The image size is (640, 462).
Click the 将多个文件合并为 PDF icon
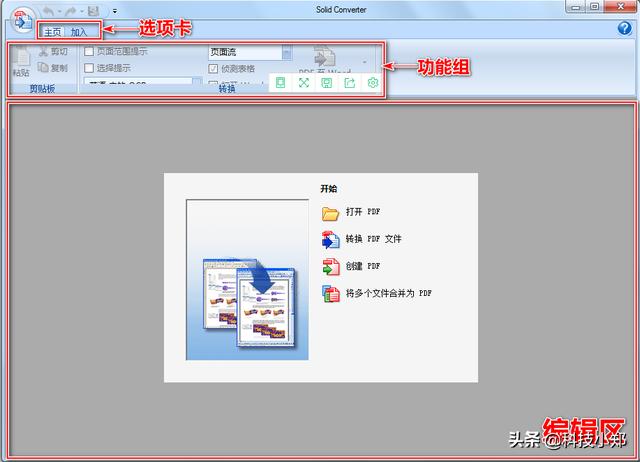tap(331, 294)
